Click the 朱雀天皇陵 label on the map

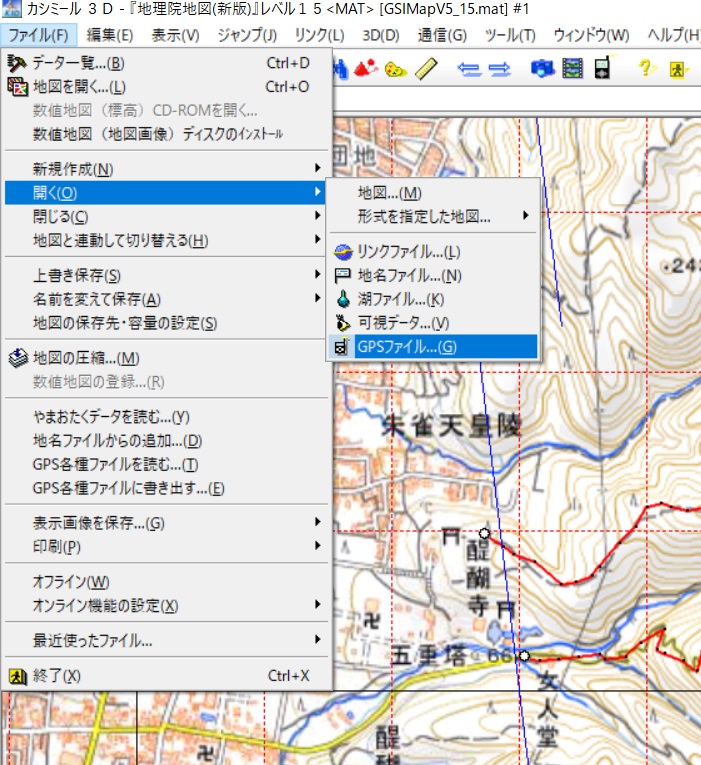point(451,425)
